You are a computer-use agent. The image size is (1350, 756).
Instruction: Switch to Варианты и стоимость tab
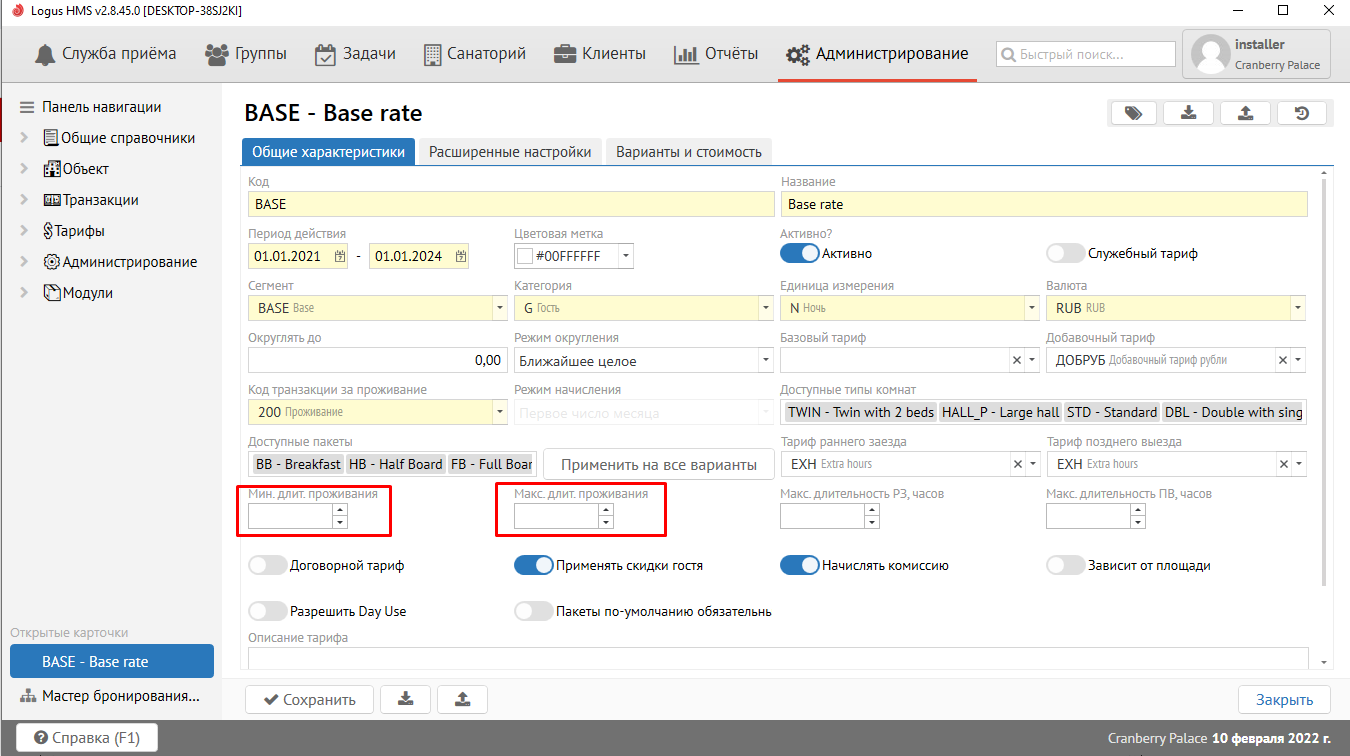tap(688, 152)
